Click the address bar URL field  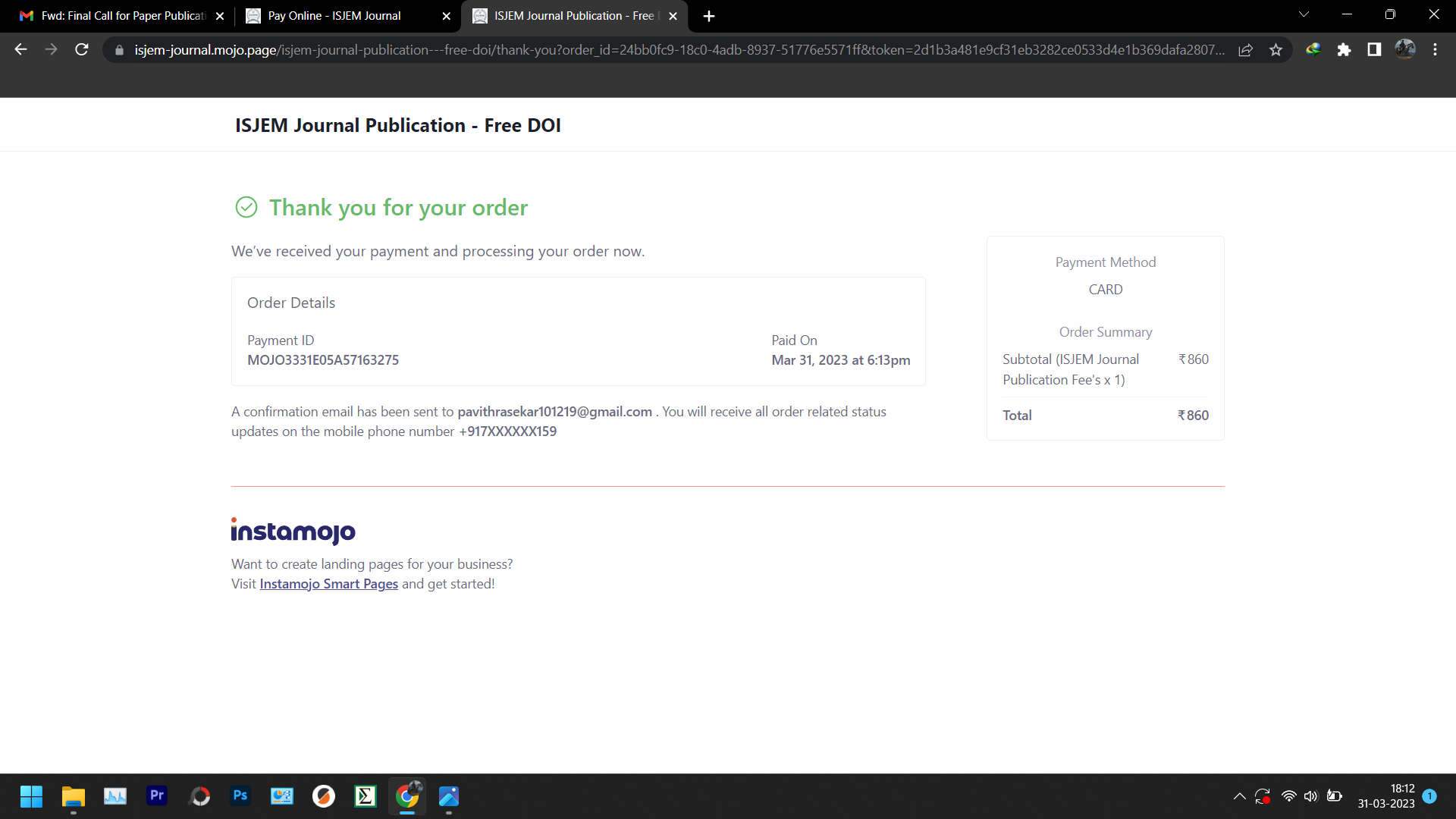[x=675, y=50]
